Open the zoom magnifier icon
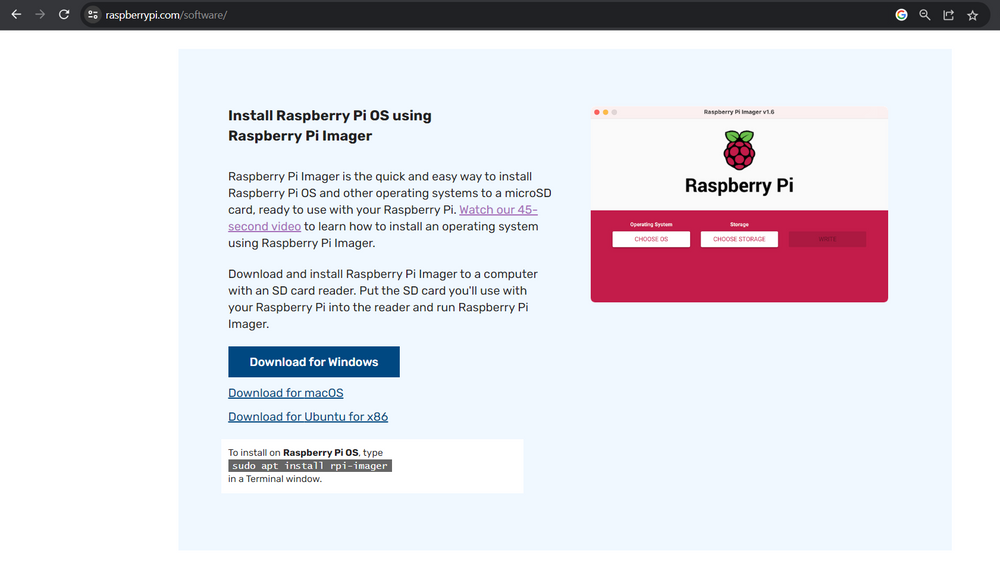This screenshot has height=572, width=1000. (925, 15)
